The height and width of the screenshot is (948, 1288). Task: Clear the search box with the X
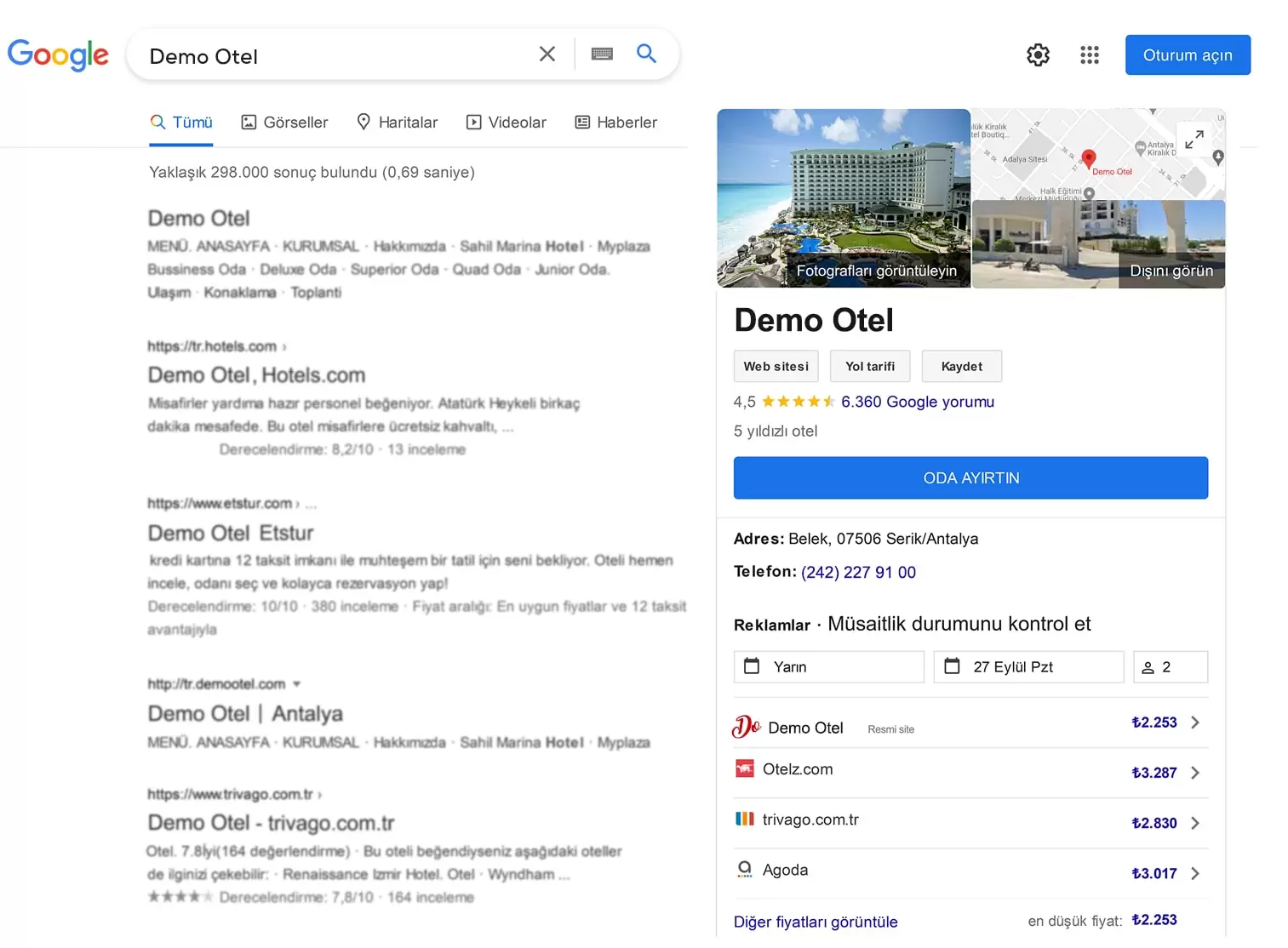547,54
